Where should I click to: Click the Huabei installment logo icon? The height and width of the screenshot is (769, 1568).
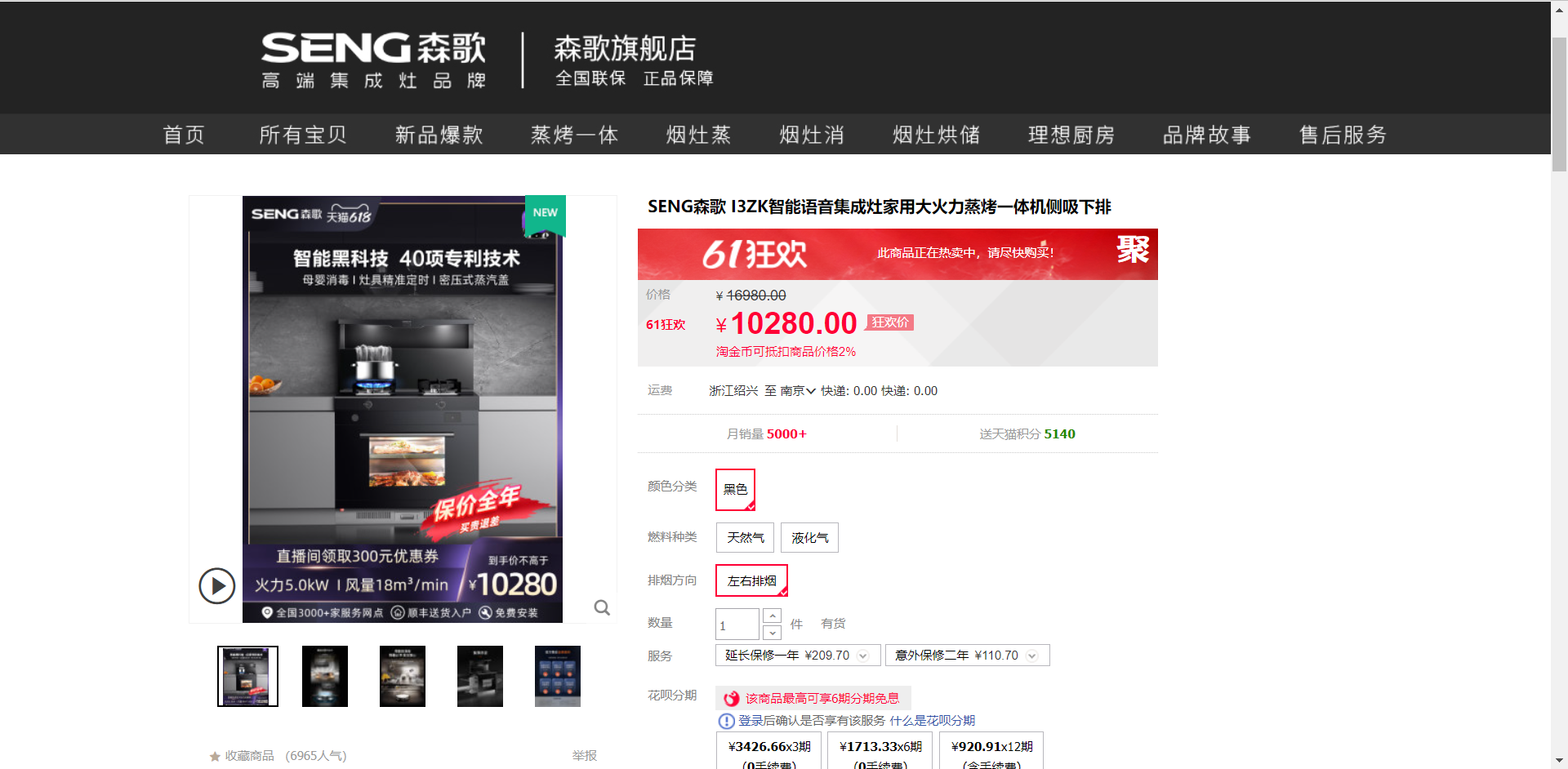732,699
